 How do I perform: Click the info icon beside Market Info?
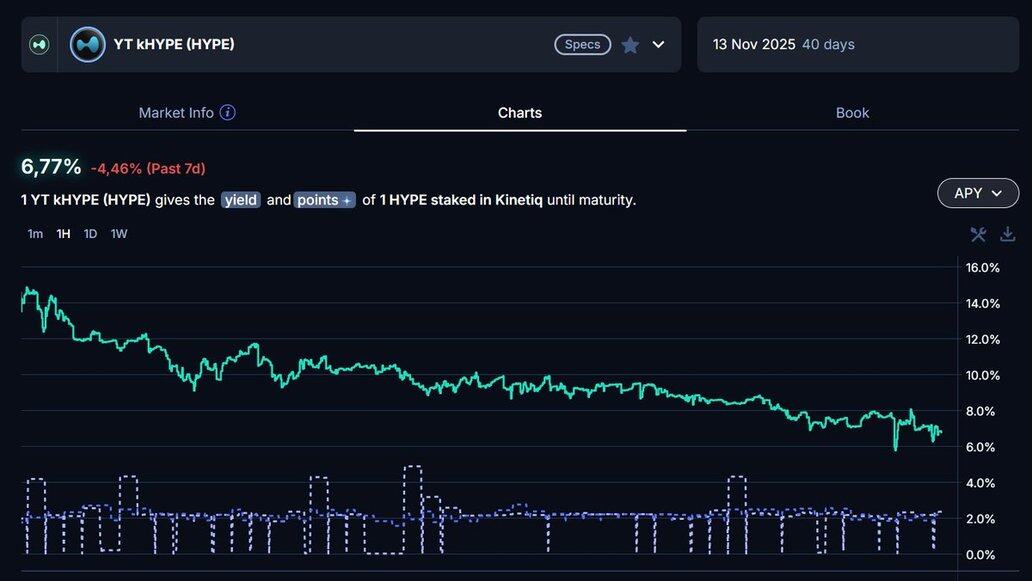228,113
